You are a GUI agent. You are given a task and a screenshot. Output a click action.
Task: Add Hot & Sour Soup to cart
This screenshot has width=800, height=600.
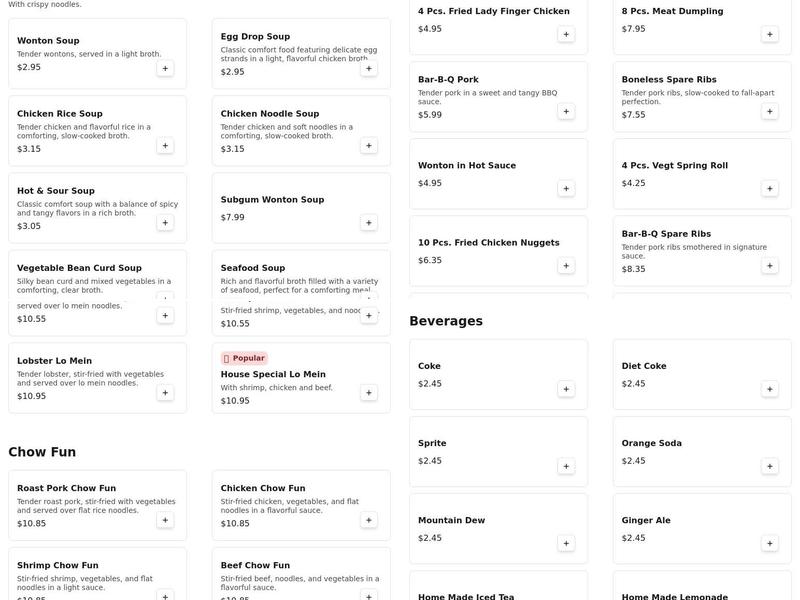[165, 223]
